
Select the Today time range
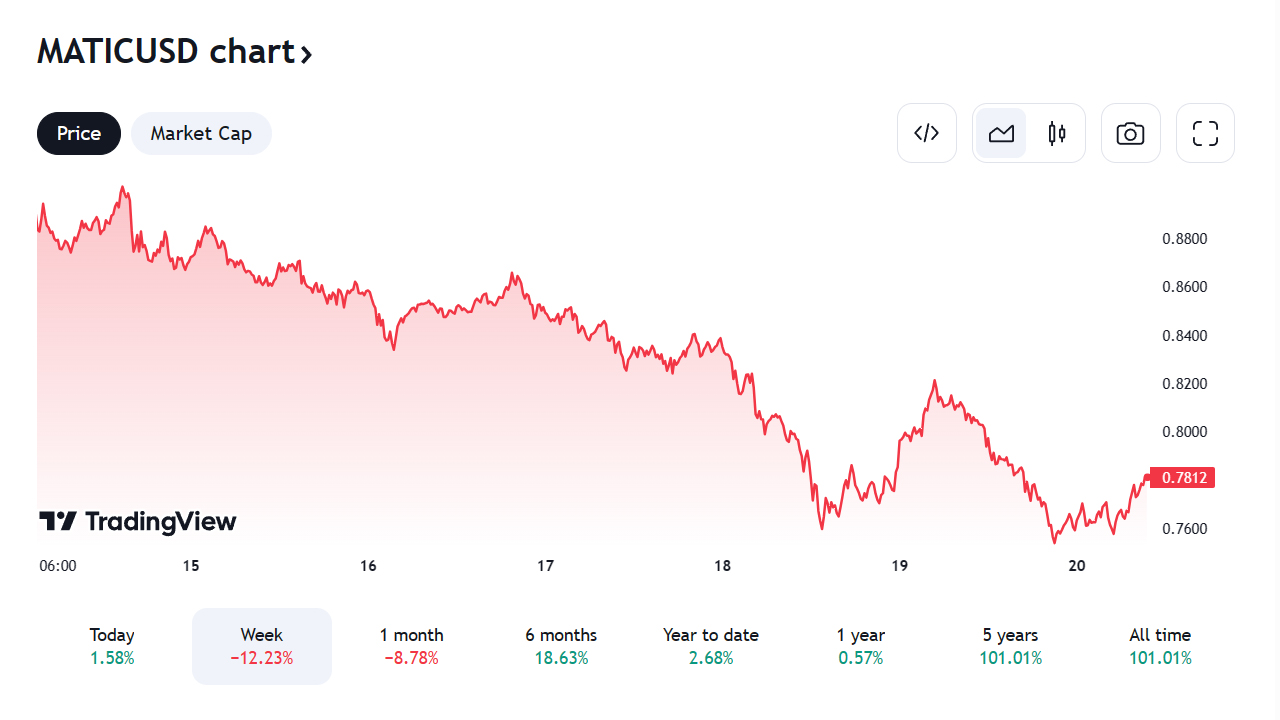coord(112,646)
